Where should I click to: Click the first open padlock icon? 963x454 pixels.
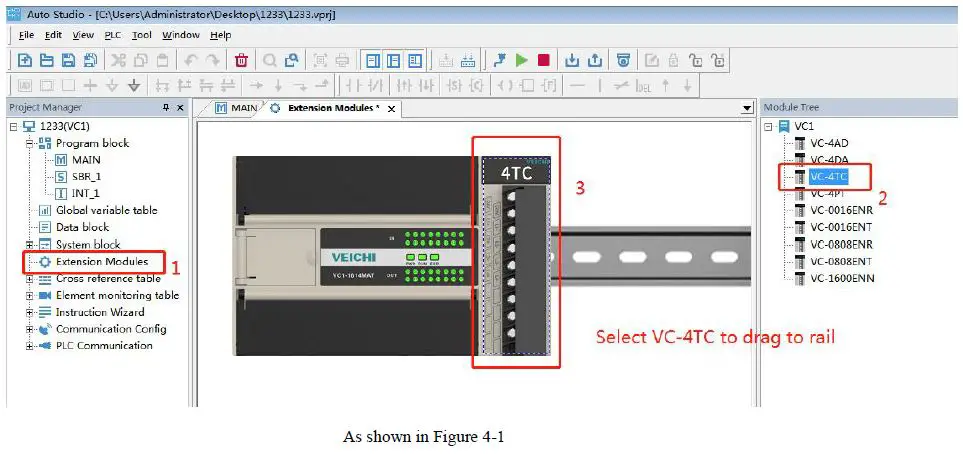click(x=696, y=60)
